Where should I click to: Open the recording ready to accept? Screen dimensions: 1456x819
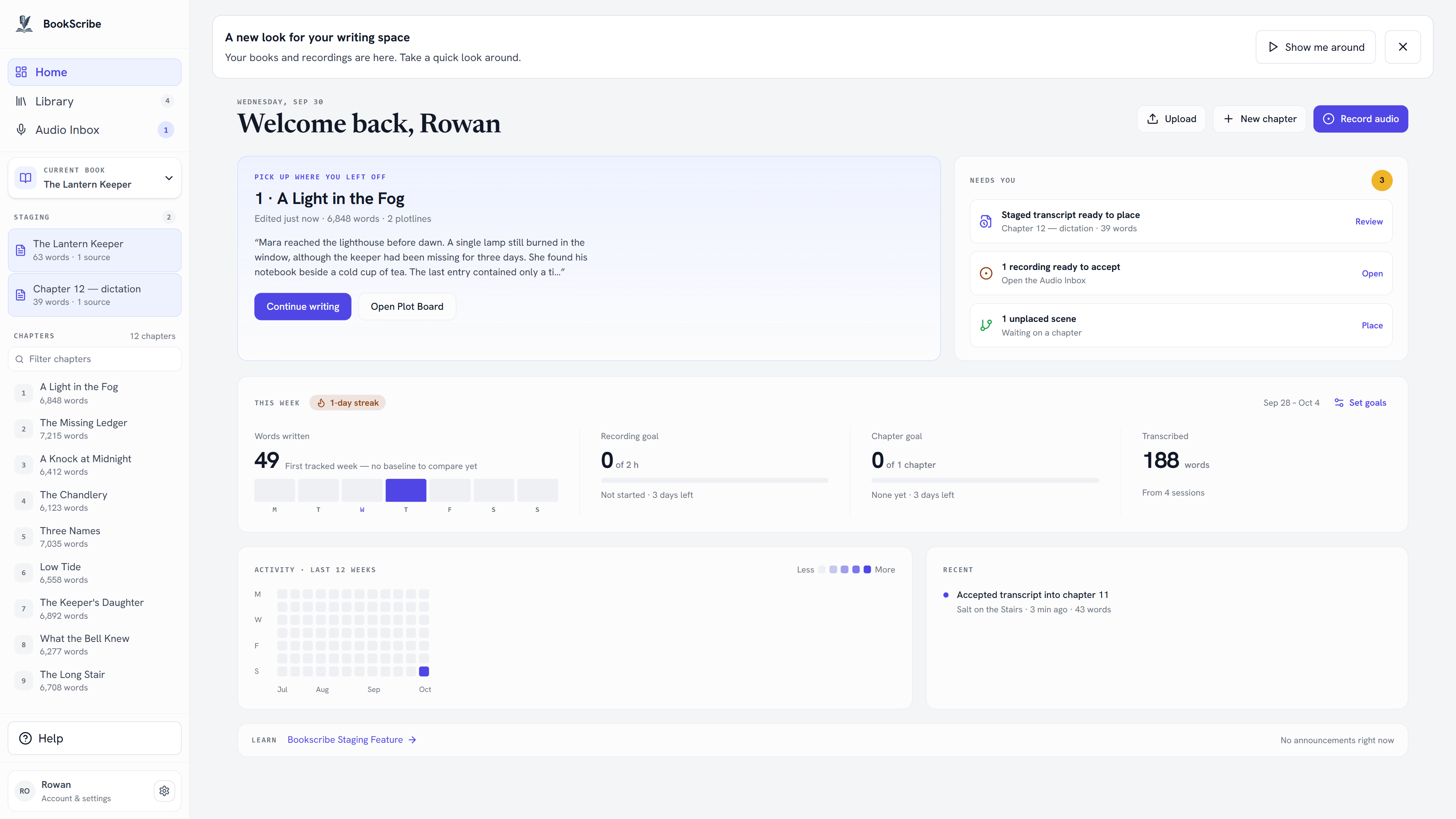[x=1372, y=273]
